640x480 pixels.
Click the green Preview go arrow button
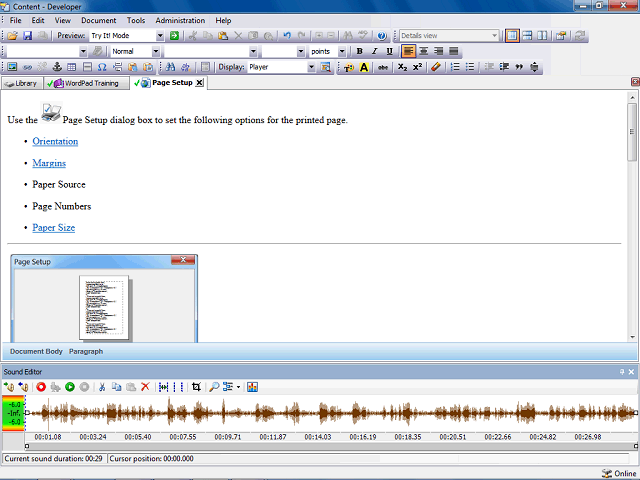(x=174, y=36)
